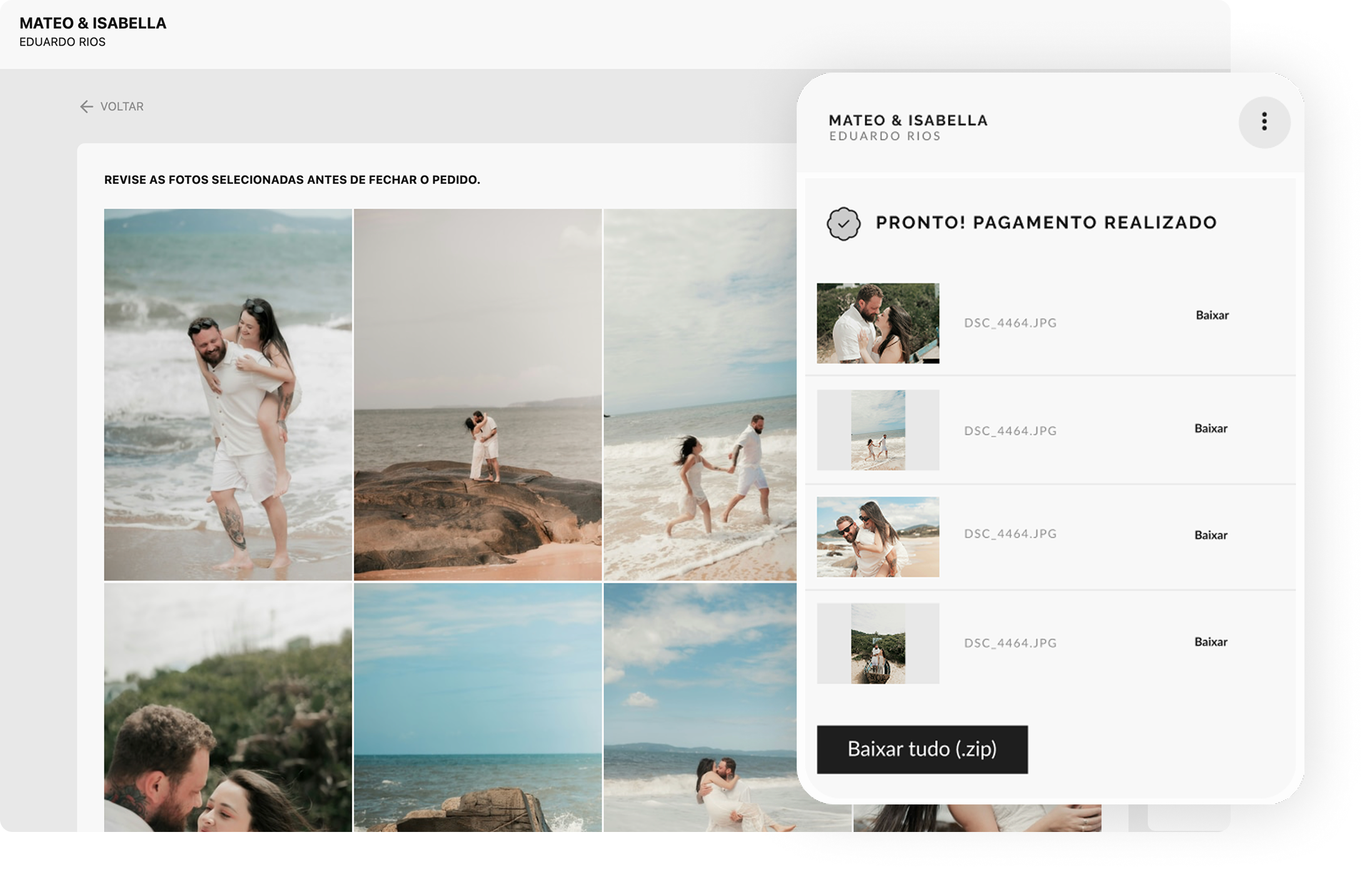Open thumbnail of couple by the boat
This screenshot has height=877, width=1372.
tap(877, 643)
